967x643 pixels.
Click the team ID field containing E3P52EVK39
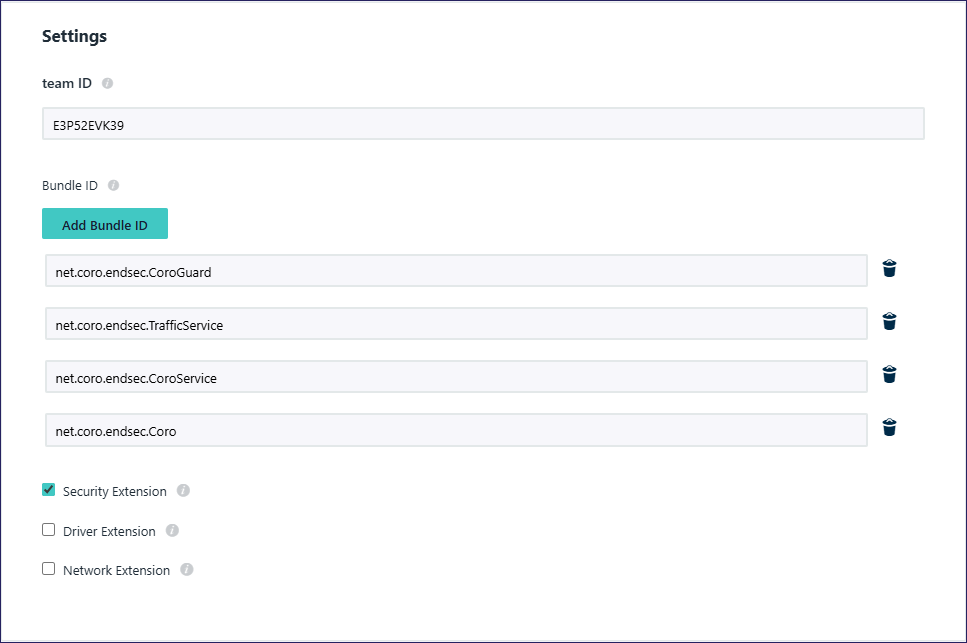[483, 124]
